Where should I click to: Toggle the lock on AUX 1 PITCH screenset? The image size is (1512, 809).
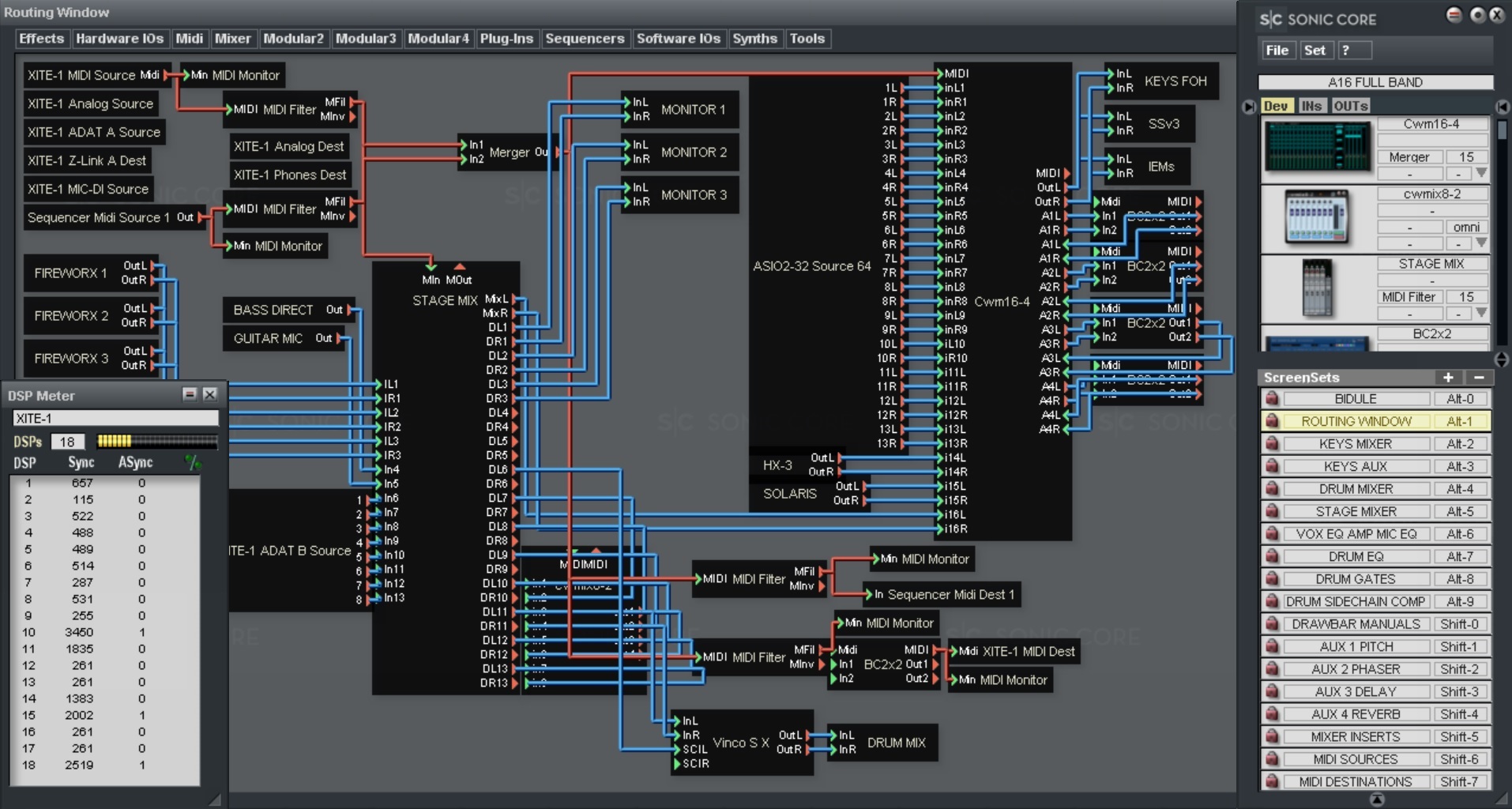(1271, 646)
